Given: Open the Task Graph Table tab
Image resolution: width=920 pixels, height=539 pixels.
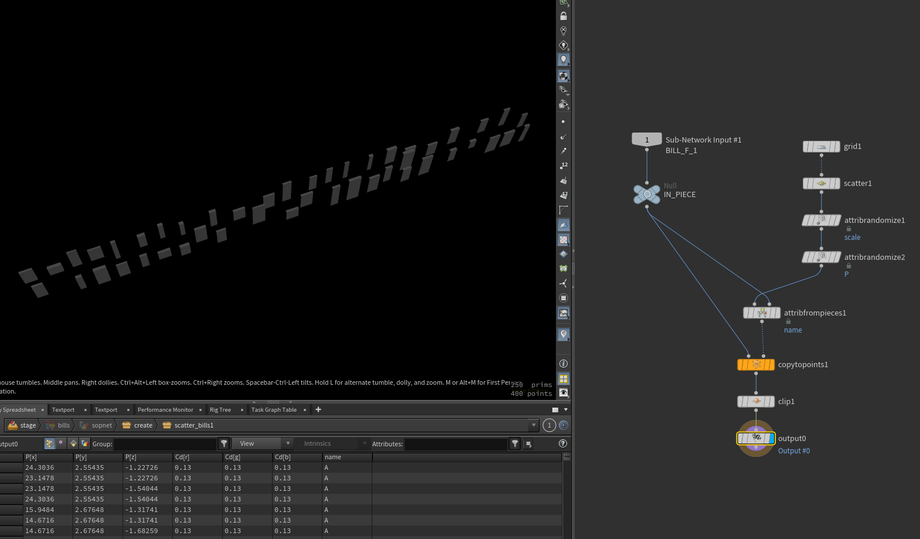Looking at the screenshot, I should (274, 409).
